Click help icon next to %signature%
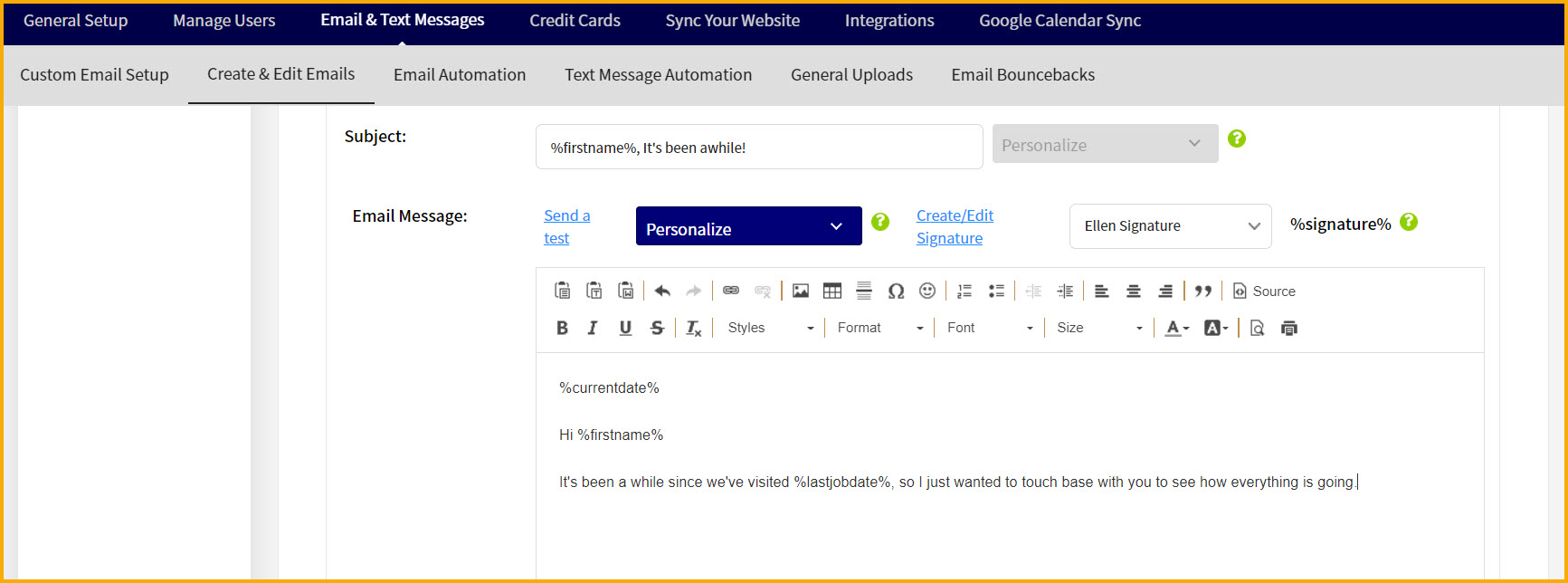Screen dimensions: 1568x583 point(1409,222)
